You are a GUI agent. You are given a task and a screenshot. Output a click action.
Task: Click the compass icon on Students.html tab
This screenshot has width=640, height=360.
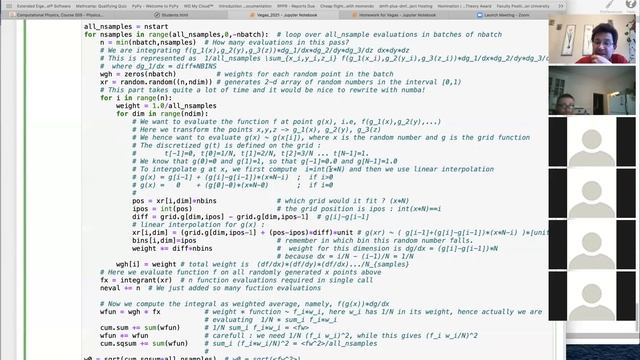(x=157, y=15)
